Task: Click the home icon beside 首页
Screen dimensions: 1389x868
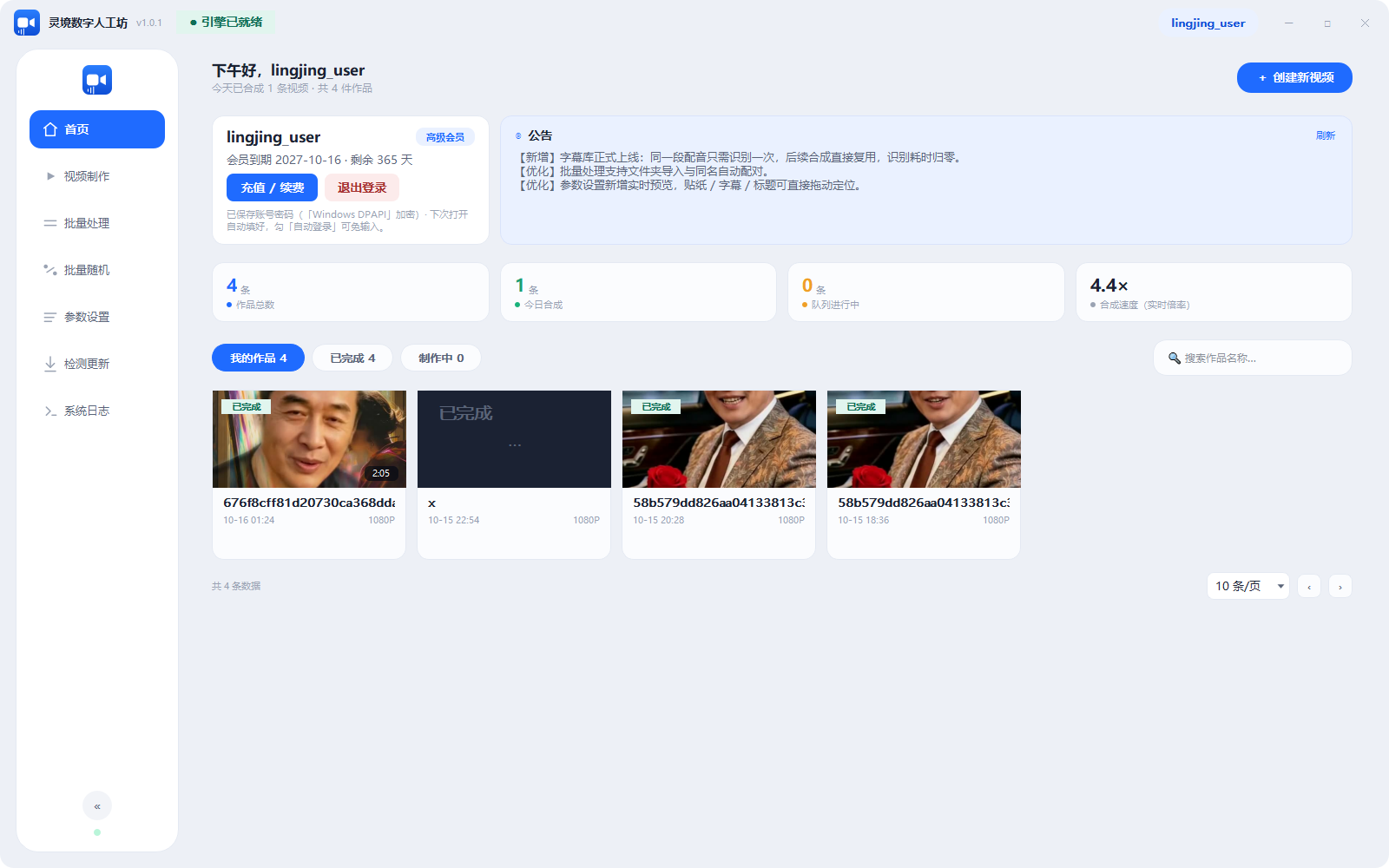Action: 50,129
